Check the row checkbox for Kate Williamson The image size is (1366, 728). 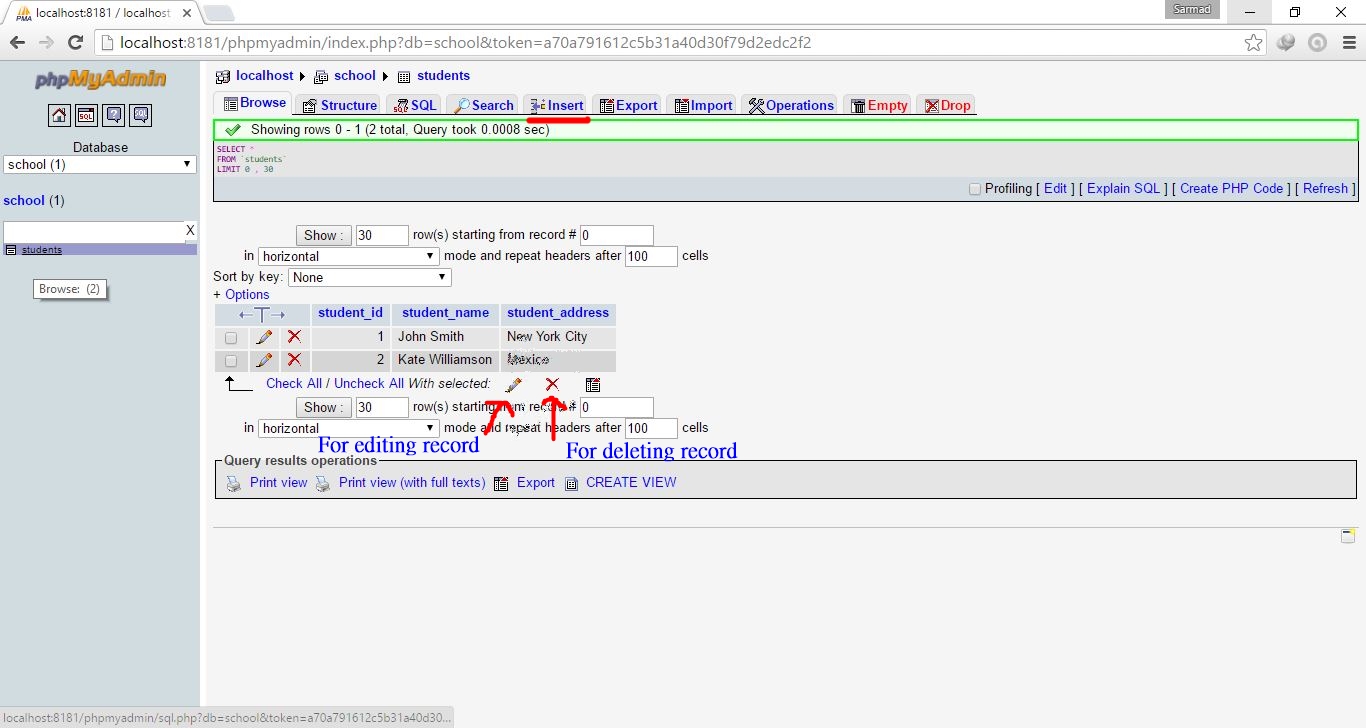click(230, 360)
